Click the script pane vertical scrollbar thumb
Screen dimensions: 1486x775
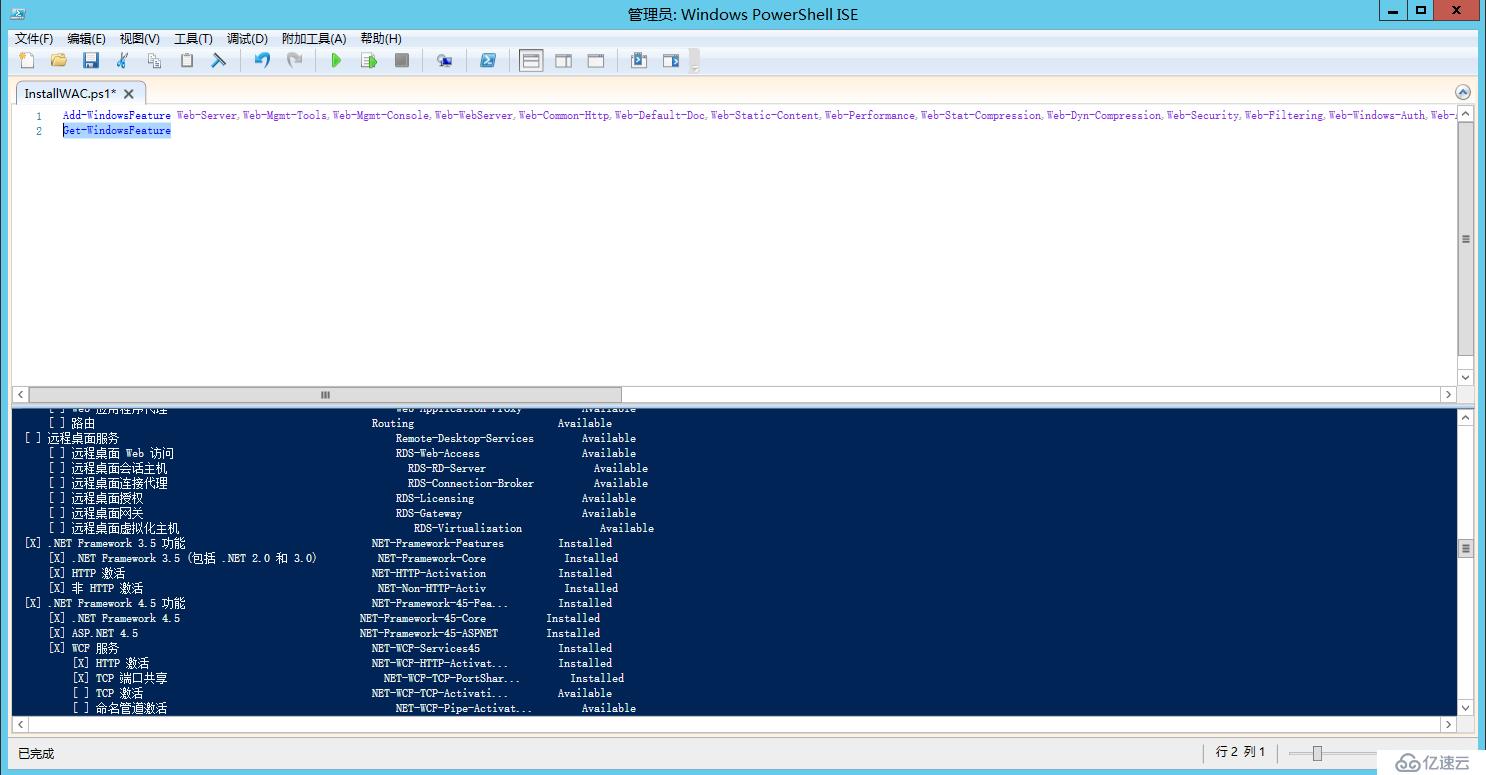(1466, 238)
